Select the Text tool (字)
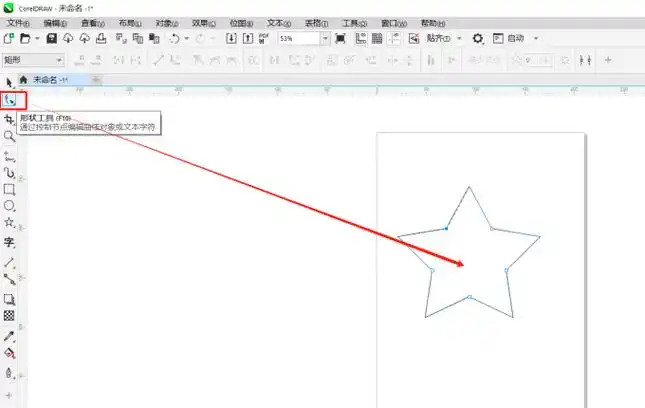645x408 pixels. pos(9,242)
